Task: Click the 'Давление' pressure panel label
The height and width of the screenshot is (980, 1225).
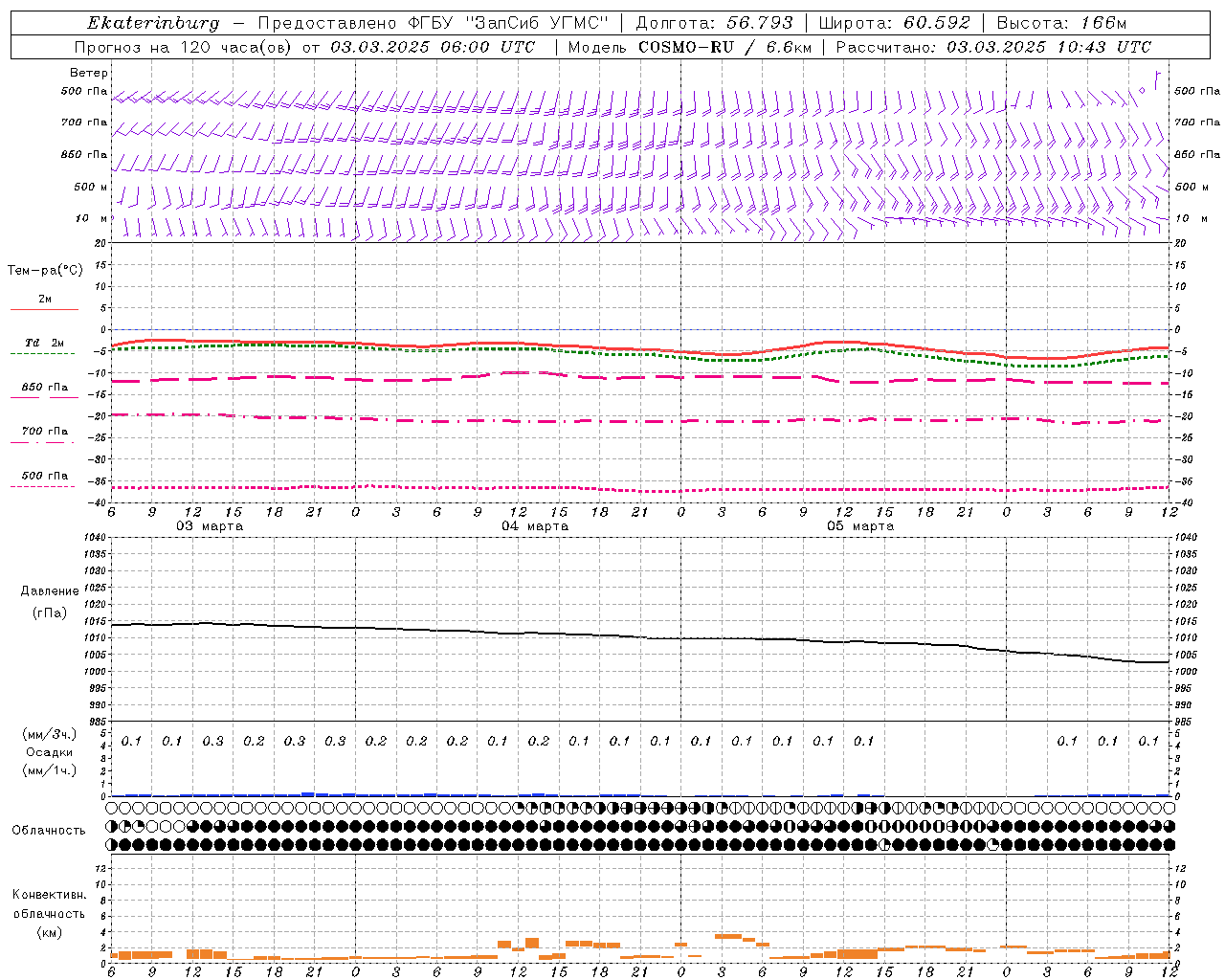Action: coord(50,591)
